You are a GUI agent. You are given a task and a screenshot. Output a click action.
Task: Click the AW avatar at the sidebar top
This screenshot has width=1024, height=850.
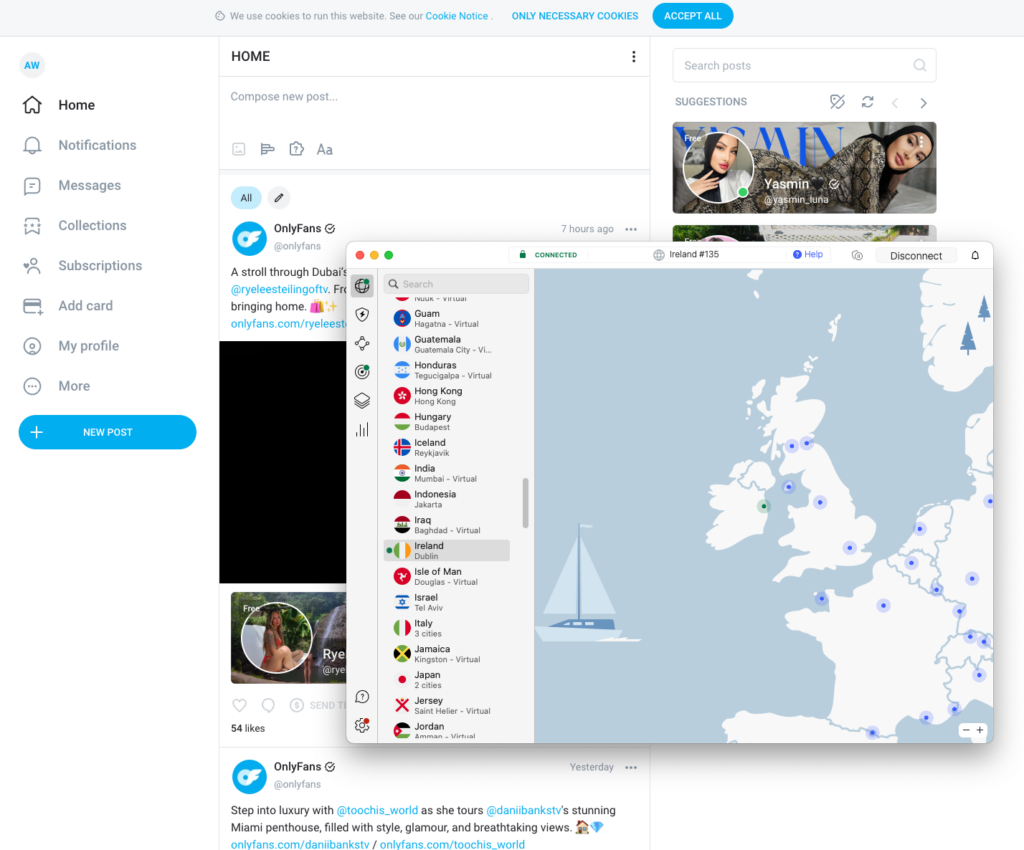pyautogui.click(x=32, y=65)
